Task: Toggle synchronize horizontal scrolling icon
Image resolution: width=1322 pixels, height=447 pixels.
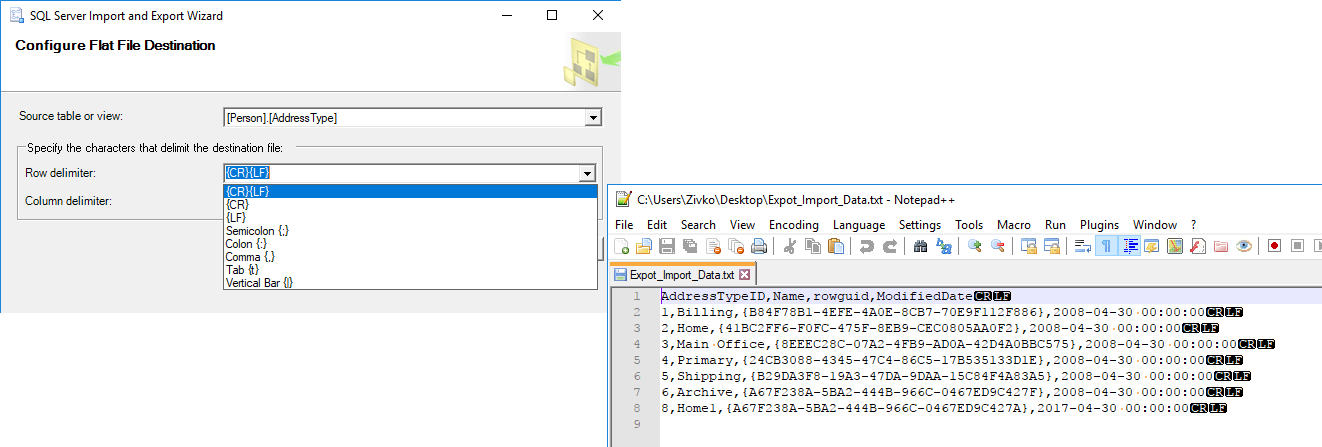Action: pos(1052,246)
